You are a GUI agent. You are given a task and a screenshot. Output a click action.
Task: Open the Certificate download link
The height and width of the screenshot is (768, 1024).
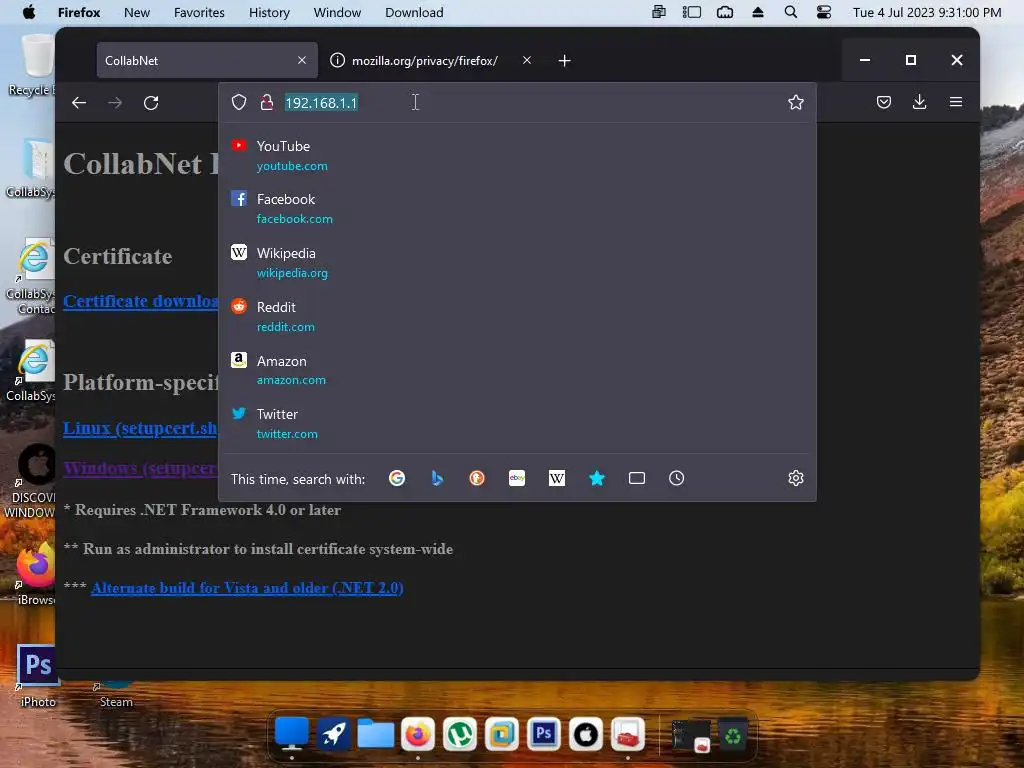tap(140, 301)
